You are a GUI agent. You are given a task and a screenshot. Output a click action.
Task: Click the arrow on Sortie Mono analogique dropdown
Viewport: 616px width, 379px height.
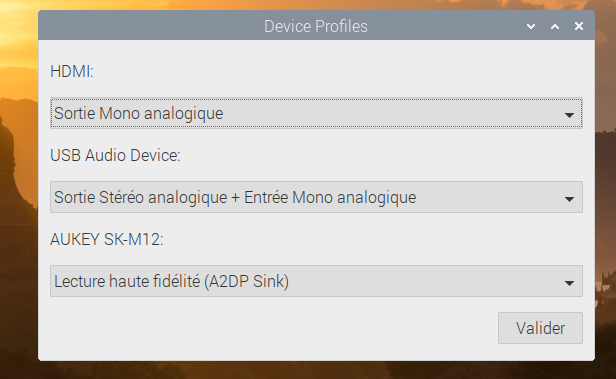point(569,115)
